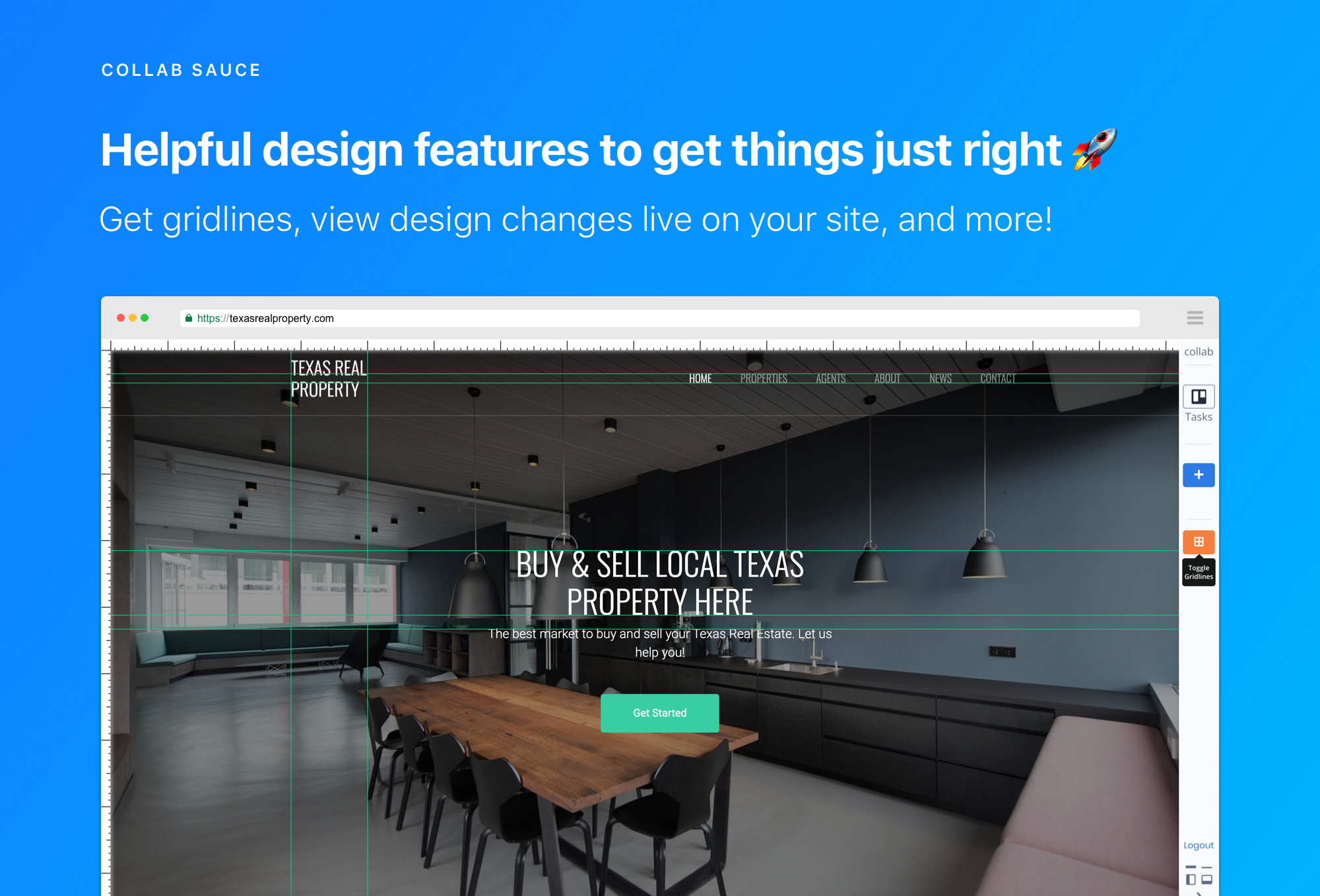Toggle gridlines with the orange grid icon

click(x=1199, y=542)
